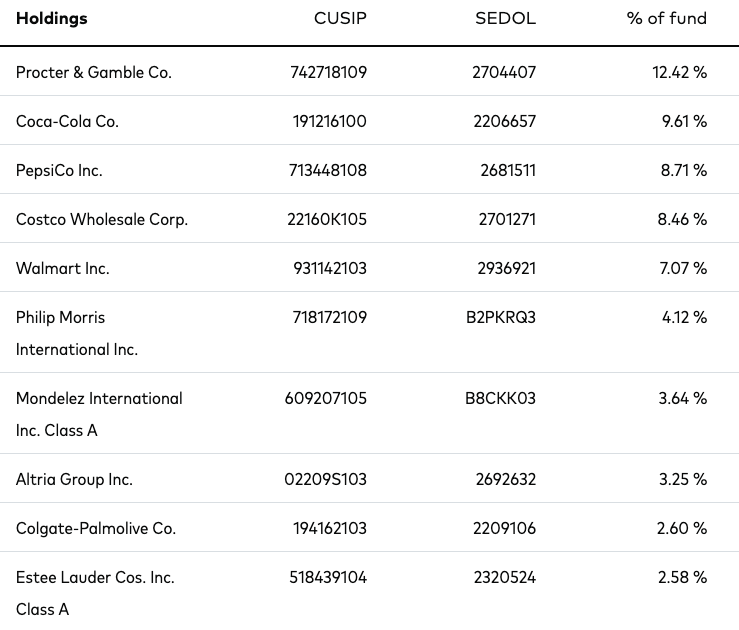739x630 pixels.
Task: Click the % of fund column header
Action: [666, 18]
